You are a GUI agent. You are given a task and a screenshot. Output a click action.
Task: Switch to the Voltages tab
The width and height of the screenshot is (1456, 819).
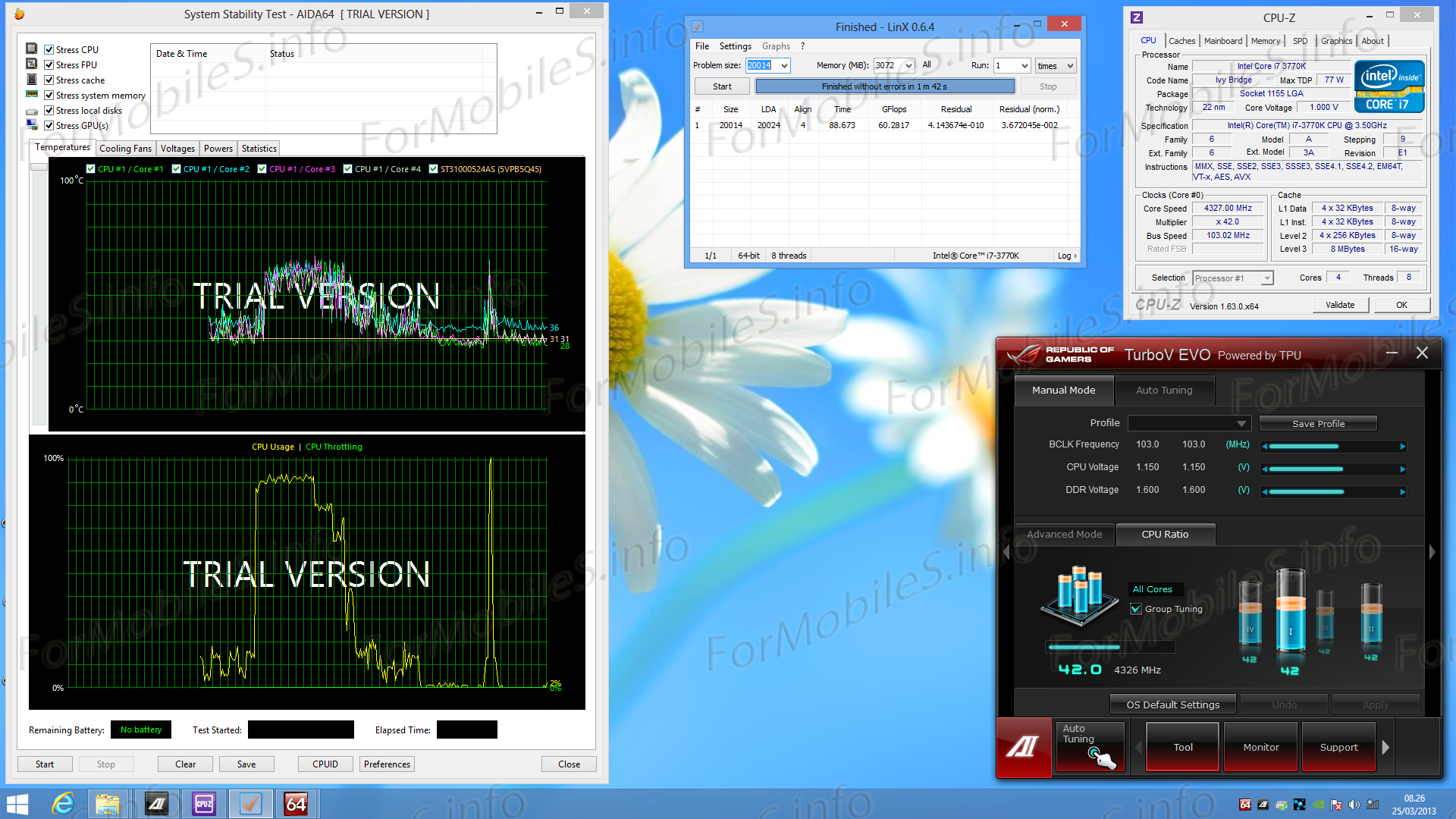[x=177, y=149]
